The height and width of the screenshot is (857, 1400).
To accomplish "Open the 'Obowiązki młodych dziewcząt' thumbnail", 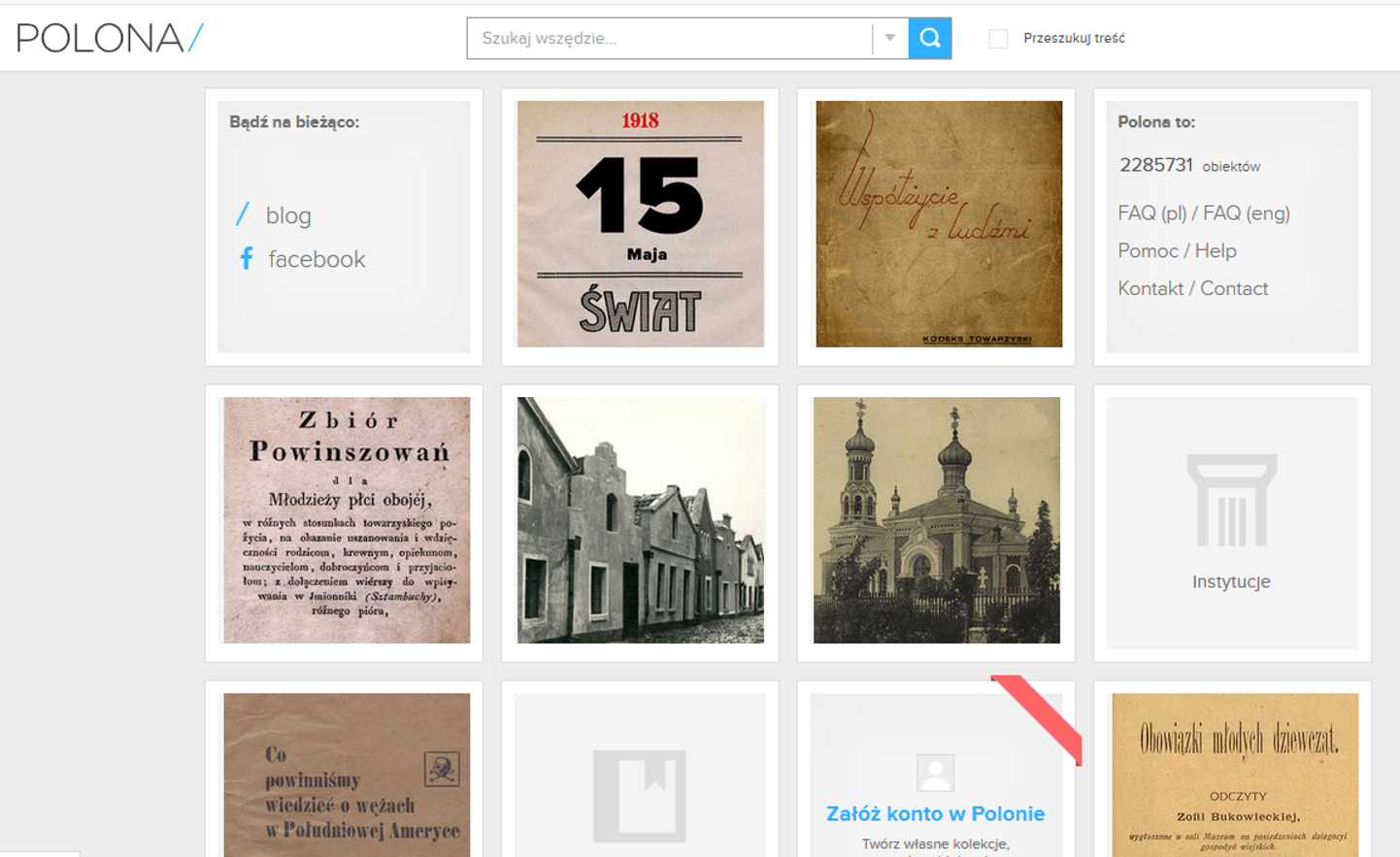I will point(1235,775).
